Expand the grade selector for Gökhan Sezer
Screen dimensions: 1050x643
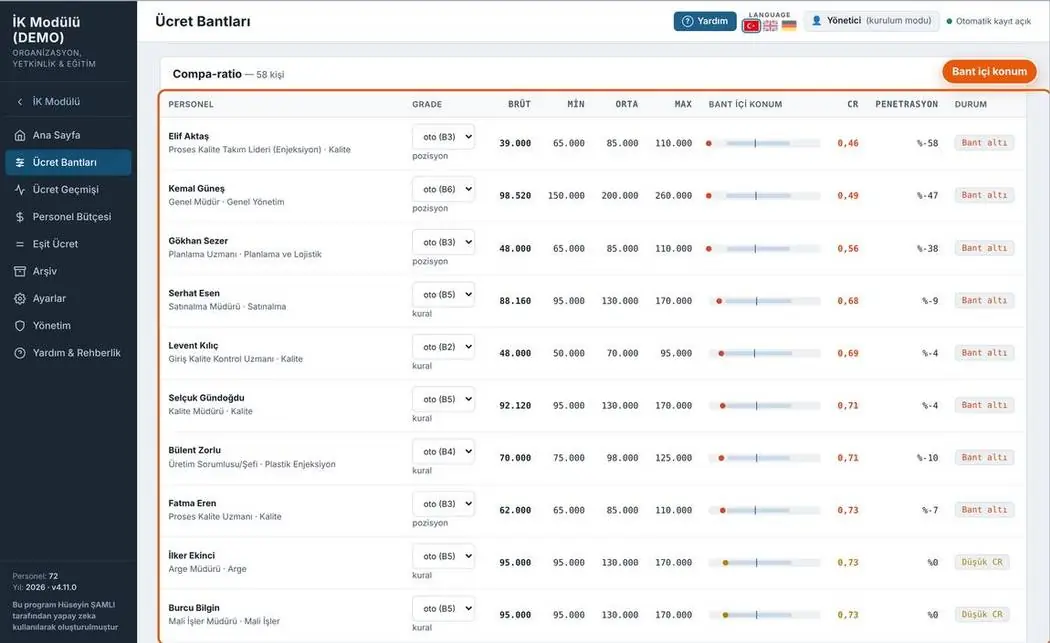pos(443,242)
